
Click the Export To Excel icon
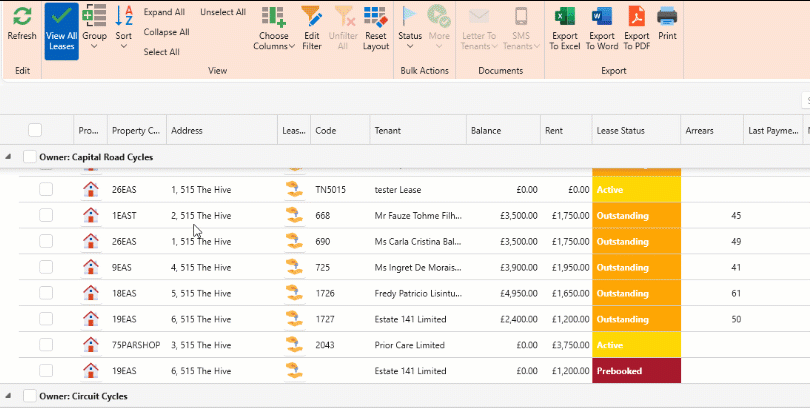click(x=564, y=17)
